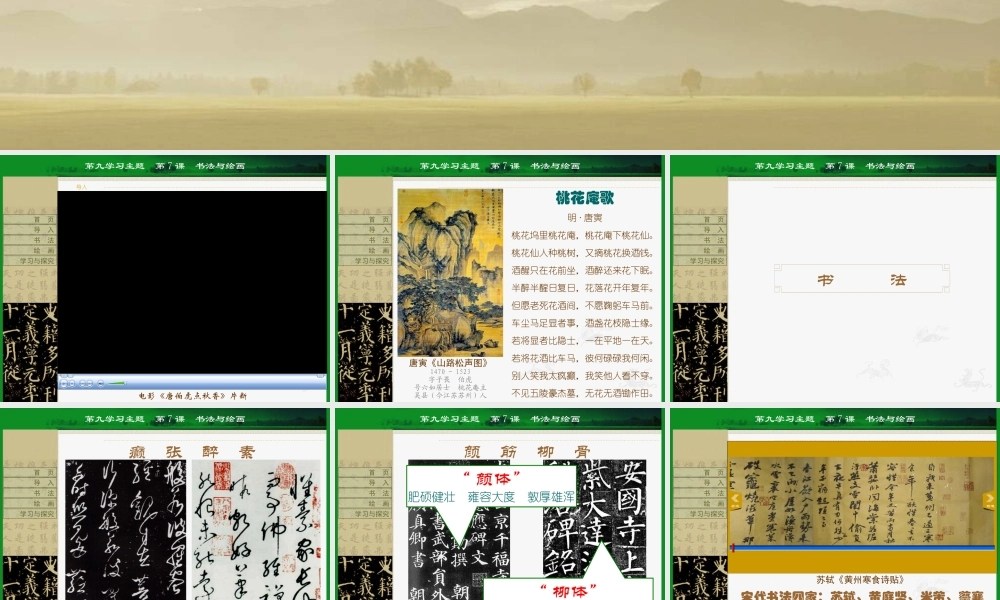Click the caption 苏轼《黄州寒食诗贴》
1000x600 pixels.
pyautogui.click(x=860, y=580)
